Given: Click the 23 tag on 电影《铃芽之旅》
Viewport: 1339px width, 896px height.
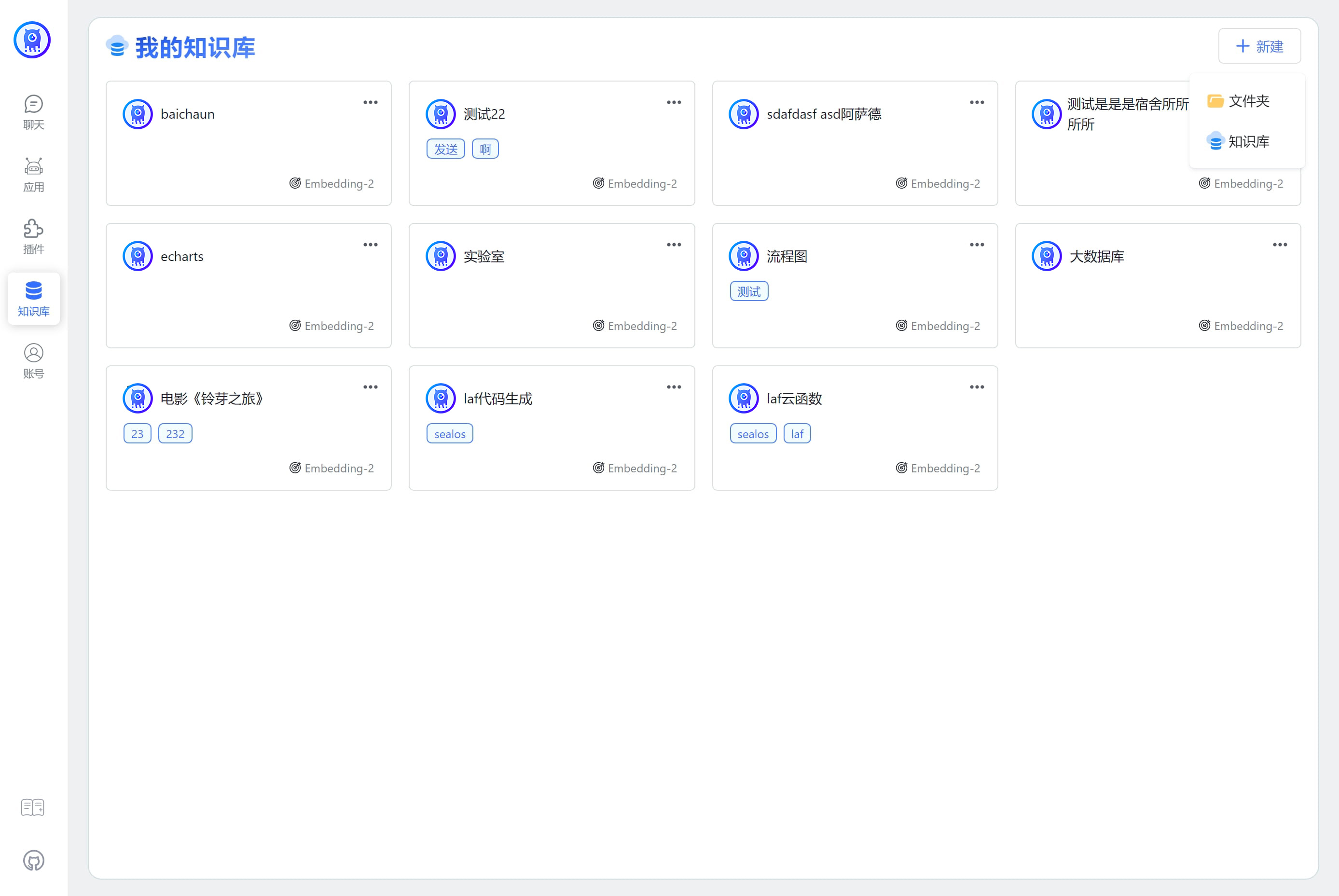Looking at the screenshot, I should click(137, 434).
